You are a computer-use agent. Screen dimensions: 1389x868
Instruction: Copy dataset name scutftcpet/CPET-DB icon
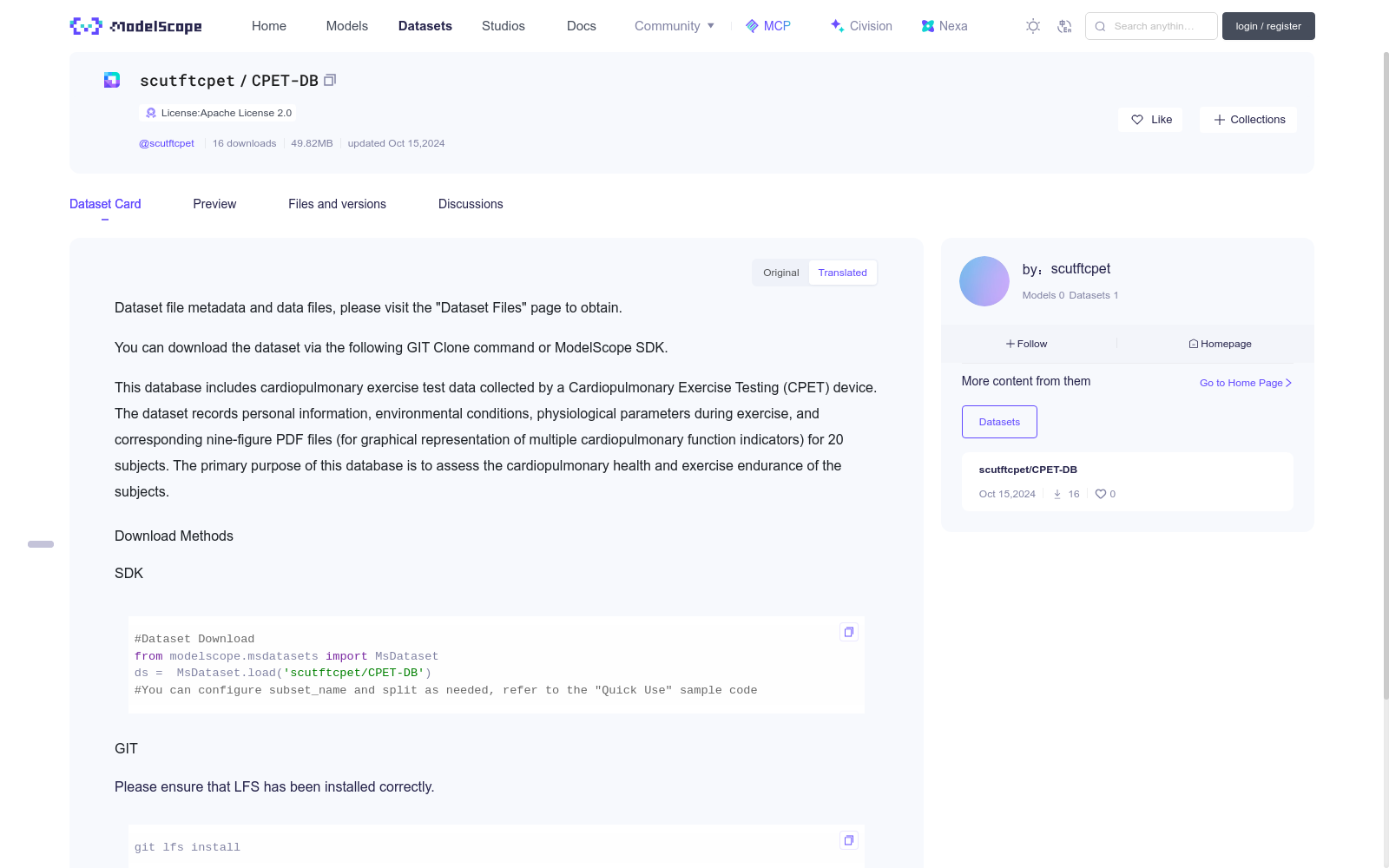click(x=330, y=80)
